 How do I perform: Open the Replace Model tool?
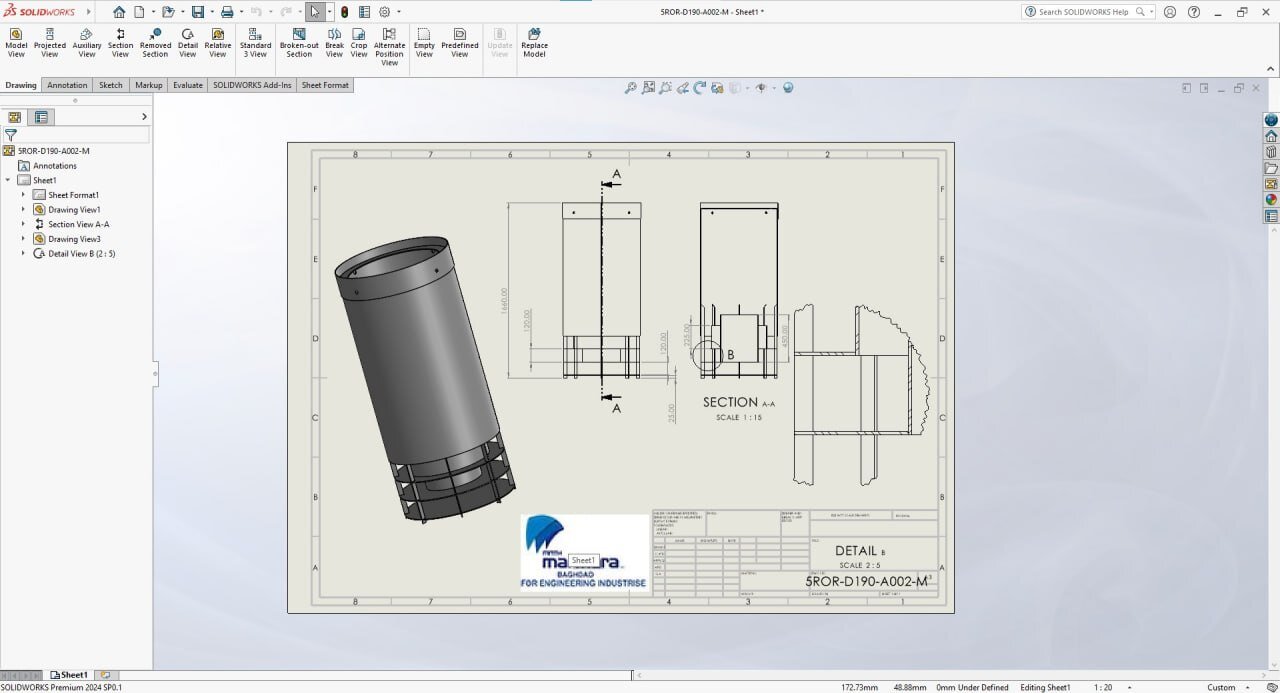[534, 43]
